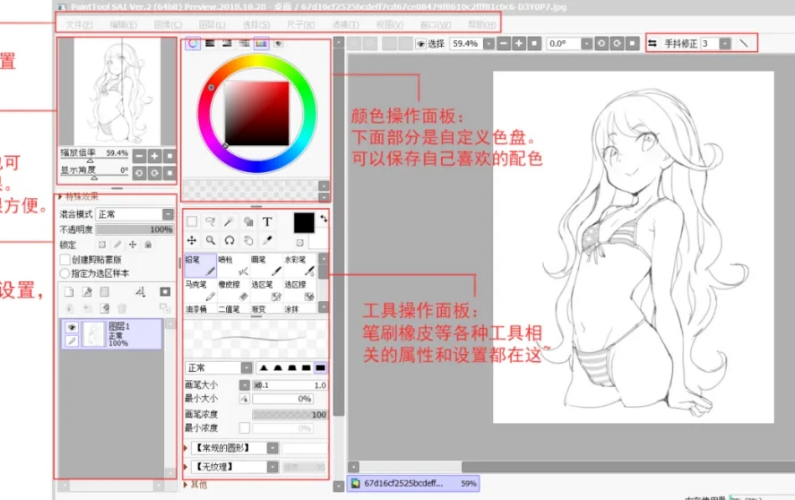
Task: Click top toolbar zoom-in plus button
Action: pos(519,44)
